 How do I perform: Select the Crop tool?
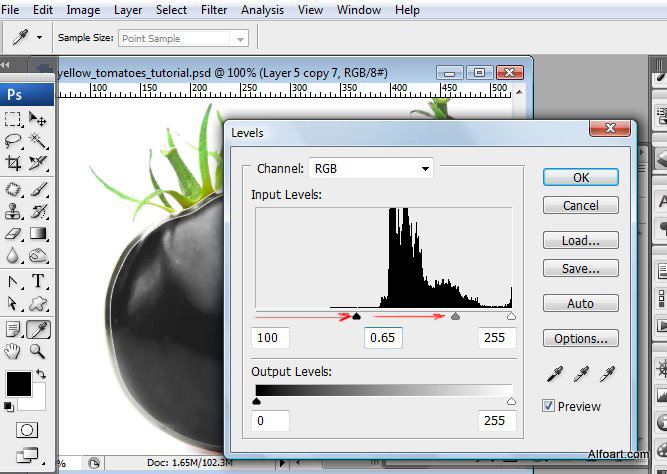pyautogui.click(x=13, y=163)
